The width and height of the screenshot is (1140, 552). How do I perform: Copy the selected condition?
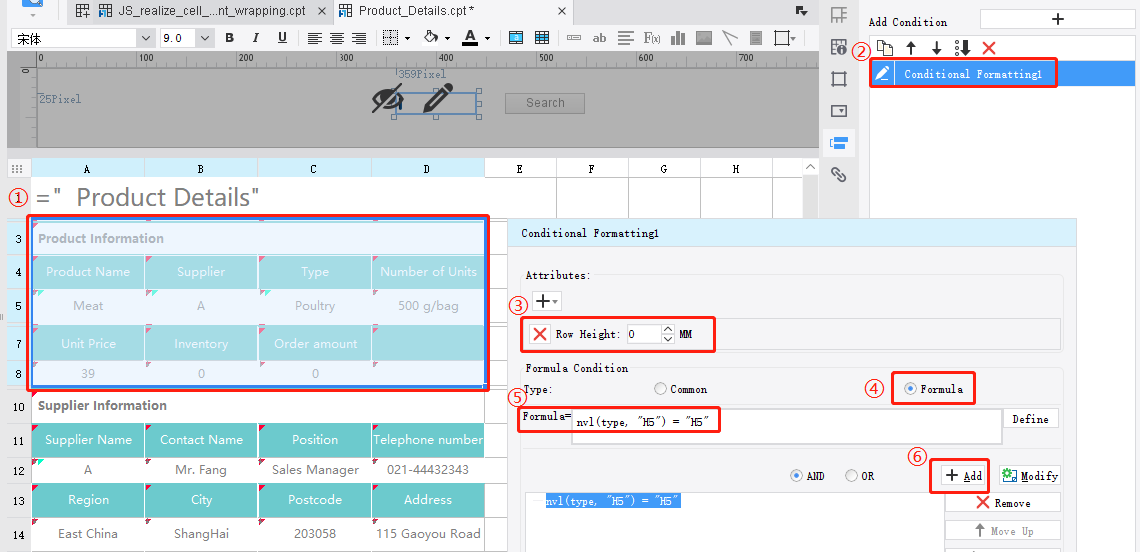(x=884, y=48)
